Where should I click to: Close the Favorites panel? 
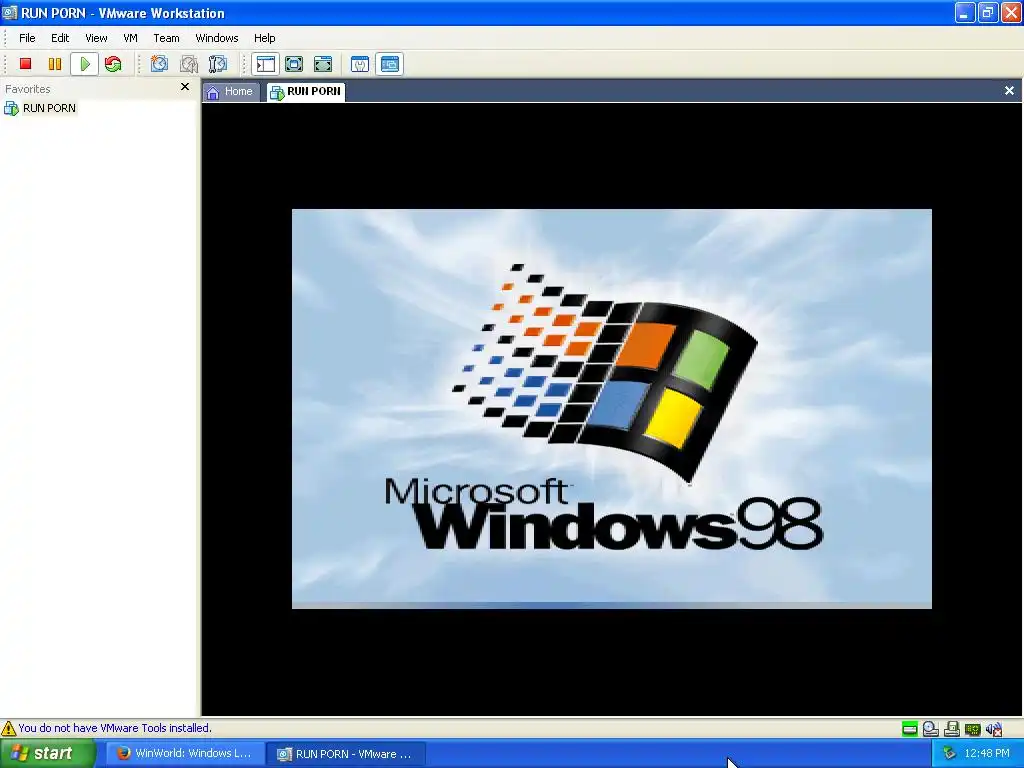click(185, 86)
